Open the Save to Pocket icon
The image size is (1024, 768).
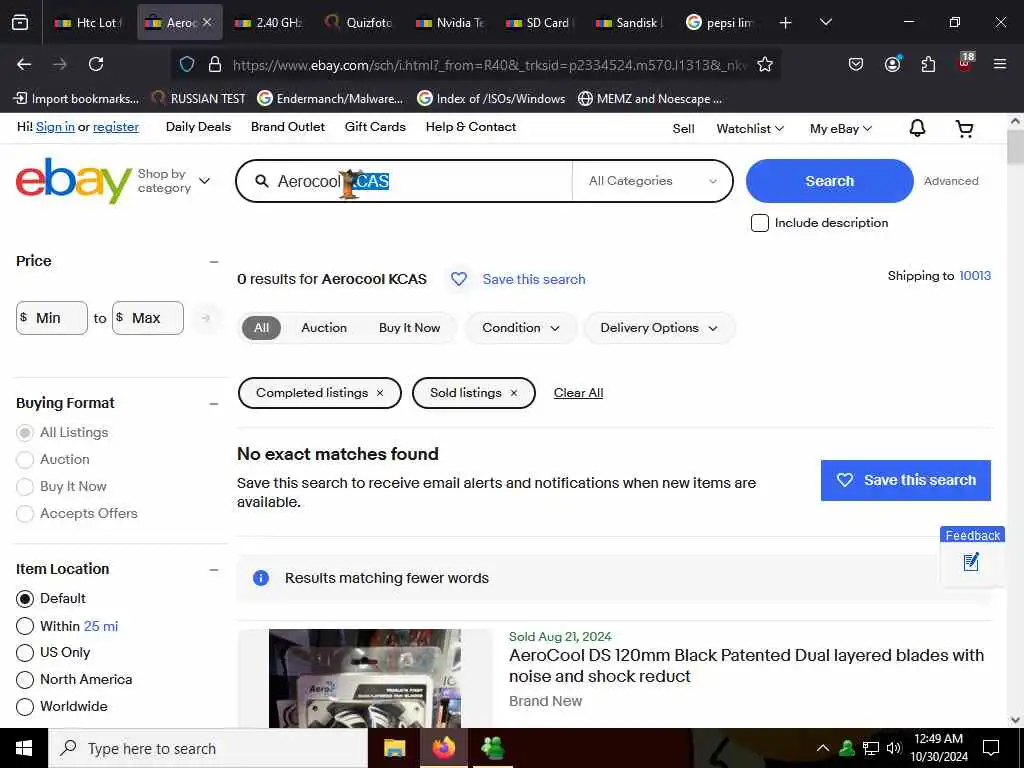(856, 64)
